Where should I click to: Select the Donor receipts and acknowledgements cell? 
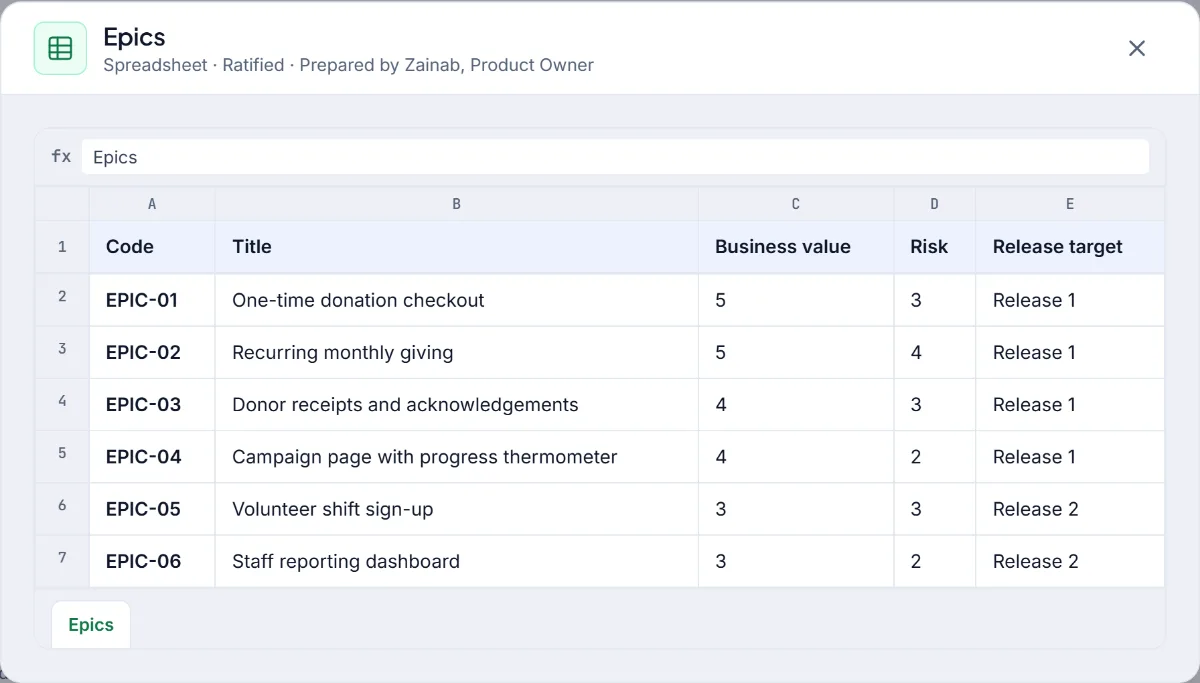(x=457, y=404)
